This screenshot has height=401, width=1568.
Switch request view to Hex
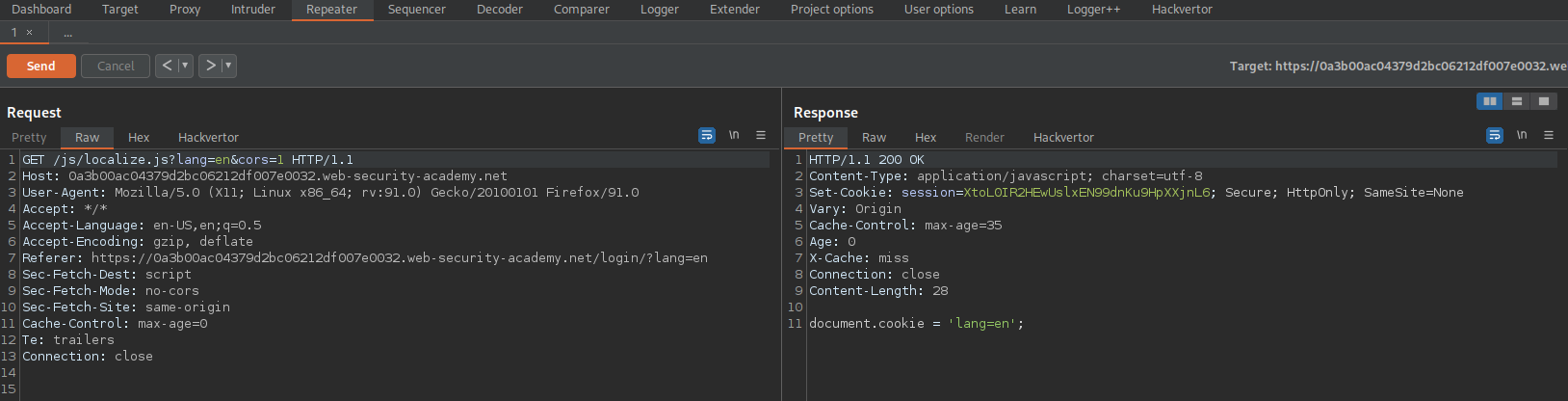click(139, 138)
